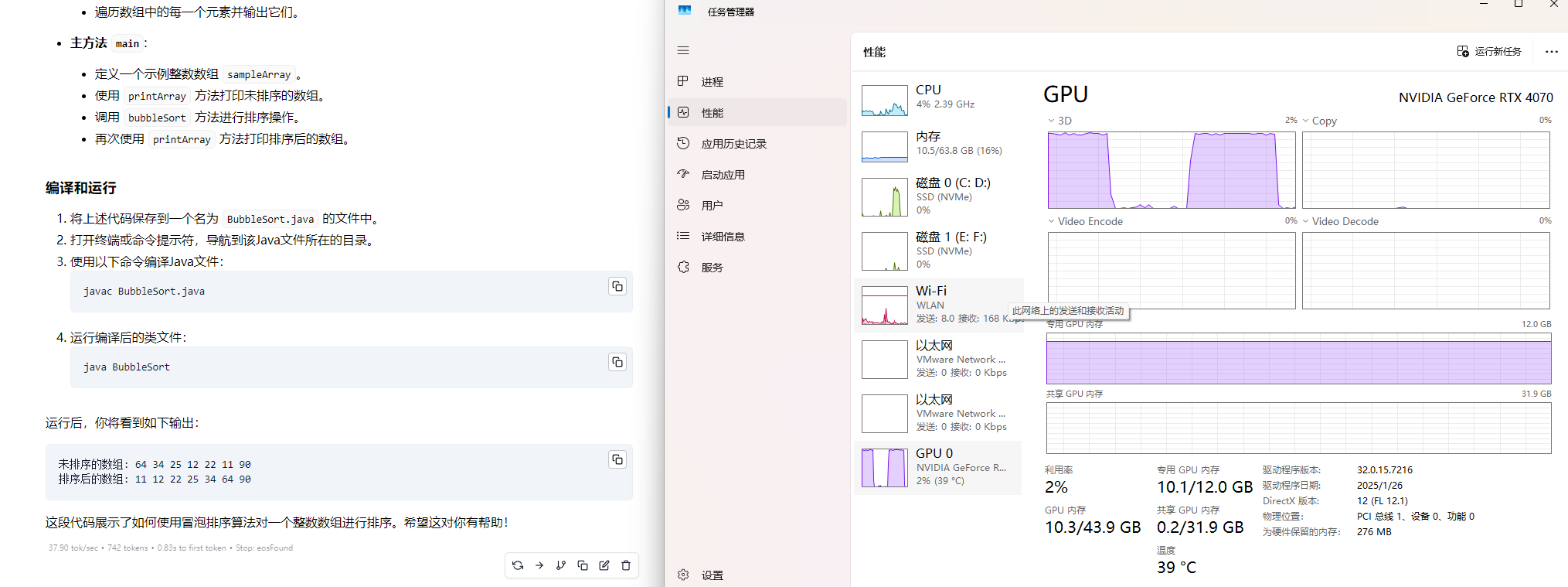1568x587 pixels.
Task: Click the regenerate response icon
Action: click(518, 565)
